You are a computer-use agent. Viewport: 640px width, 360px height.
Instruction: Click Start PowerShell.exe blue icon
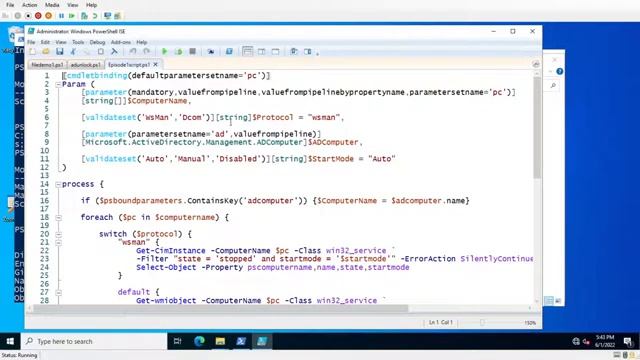pyautogui.click(x=229, y=51)
